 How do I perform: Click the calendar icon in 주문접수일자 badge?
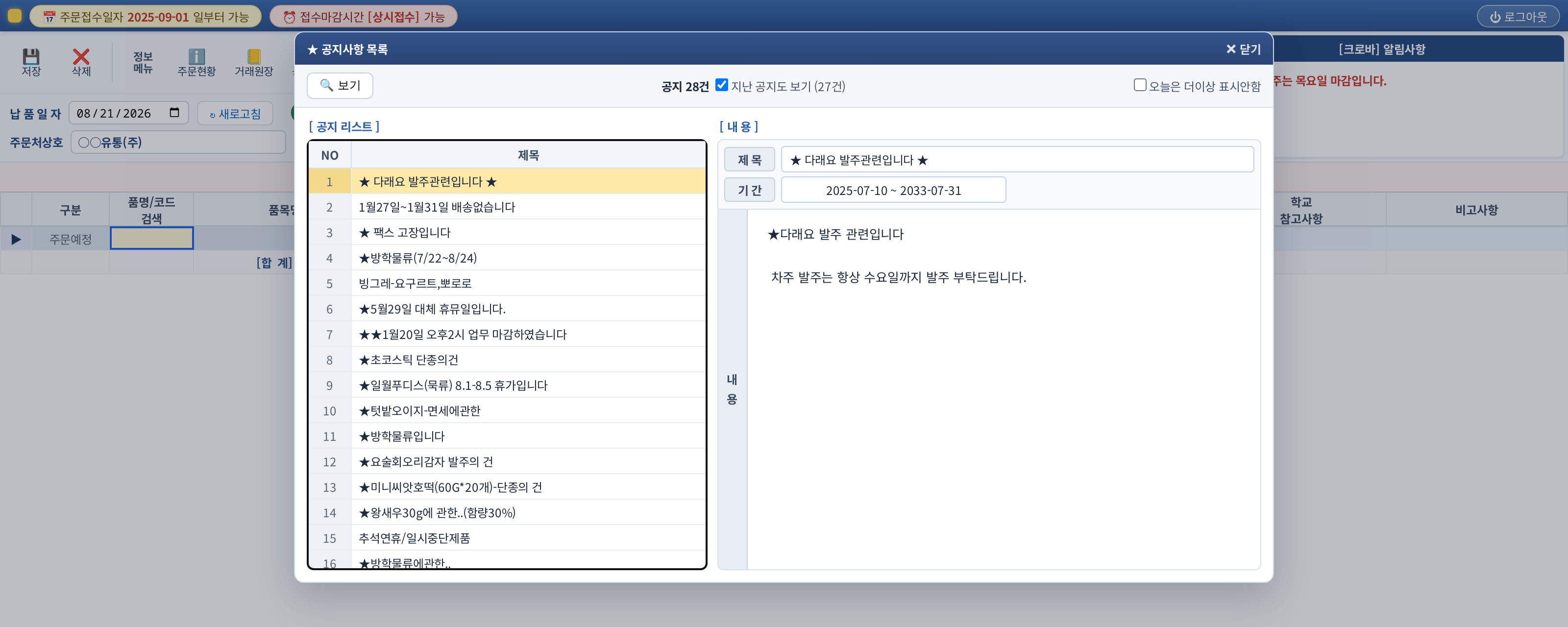[x=49, y=17]
